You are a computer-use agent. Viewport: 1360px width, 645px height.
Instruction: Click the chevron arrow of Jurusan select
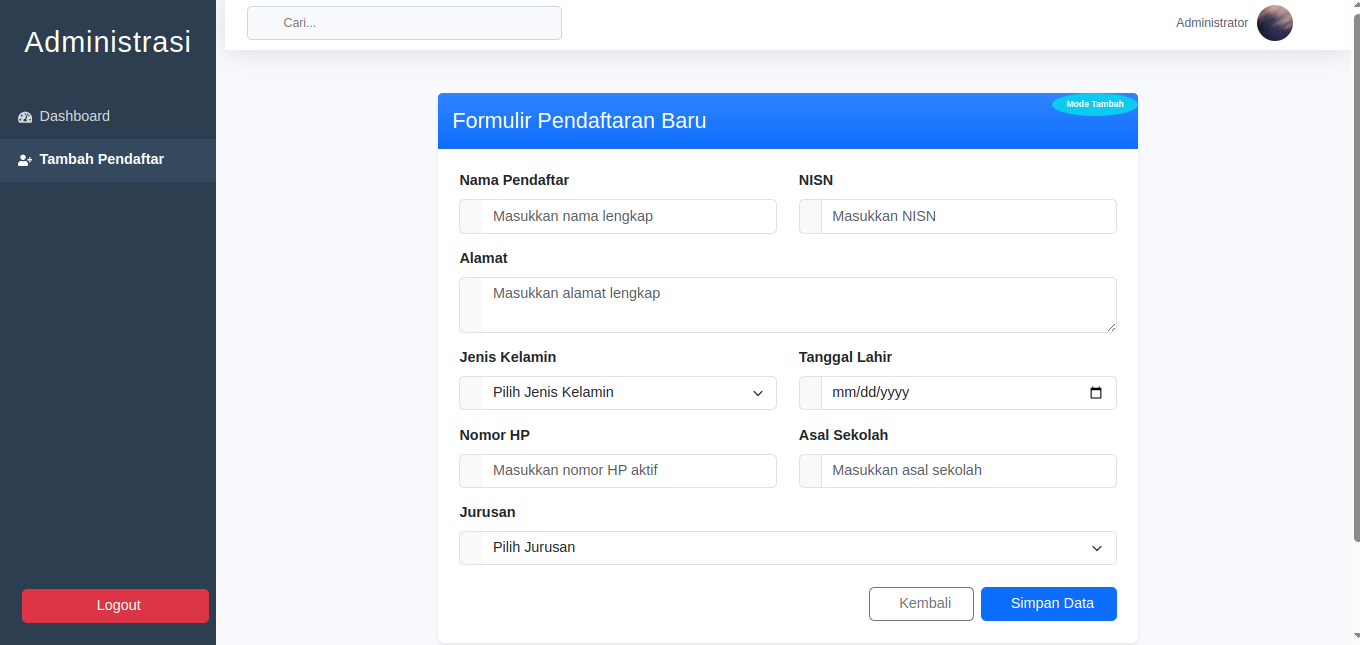point(1096,548)
